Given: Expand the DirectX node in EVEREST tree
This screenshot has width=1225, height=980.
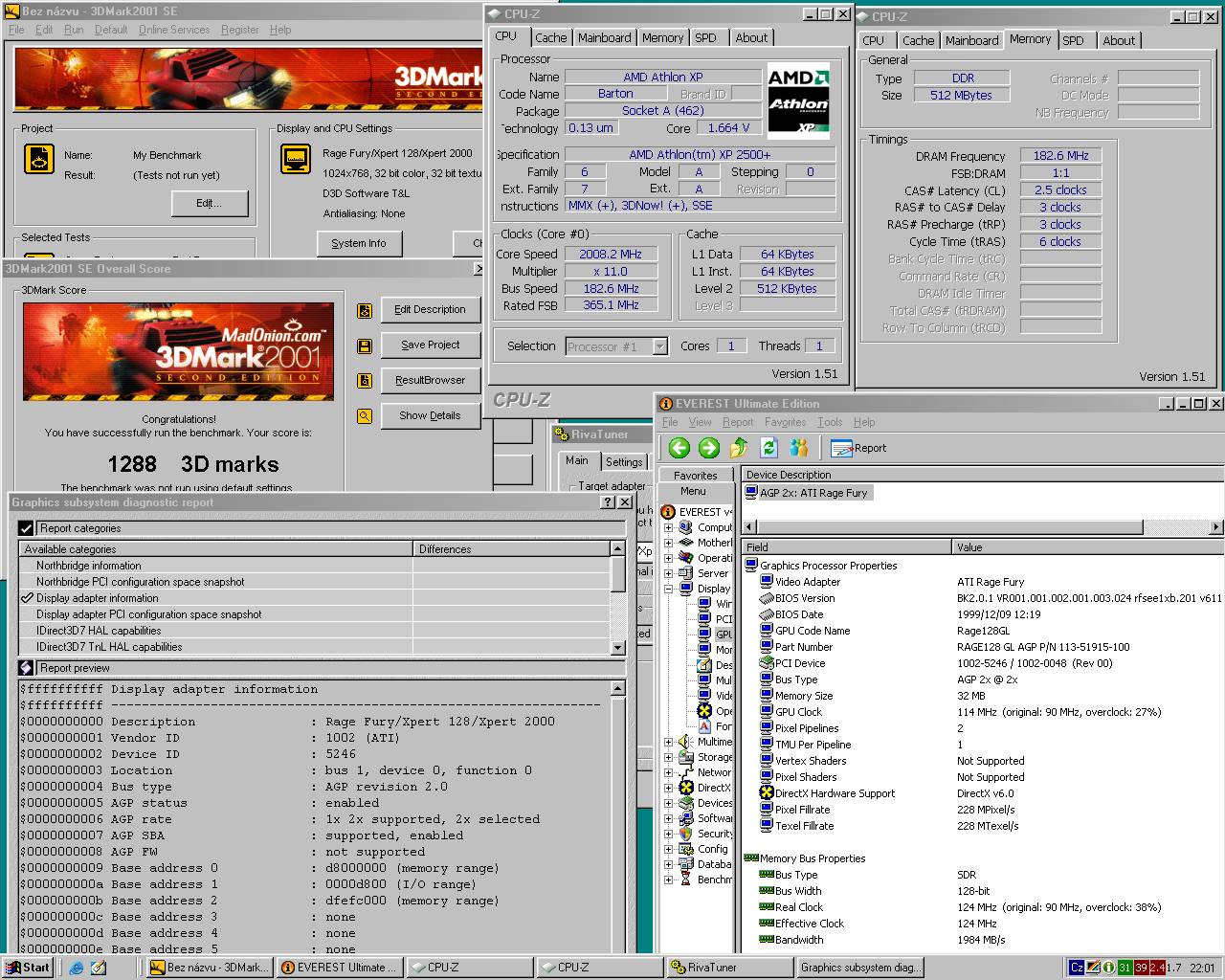Looking at the screenshot, I should coord(668,788).
